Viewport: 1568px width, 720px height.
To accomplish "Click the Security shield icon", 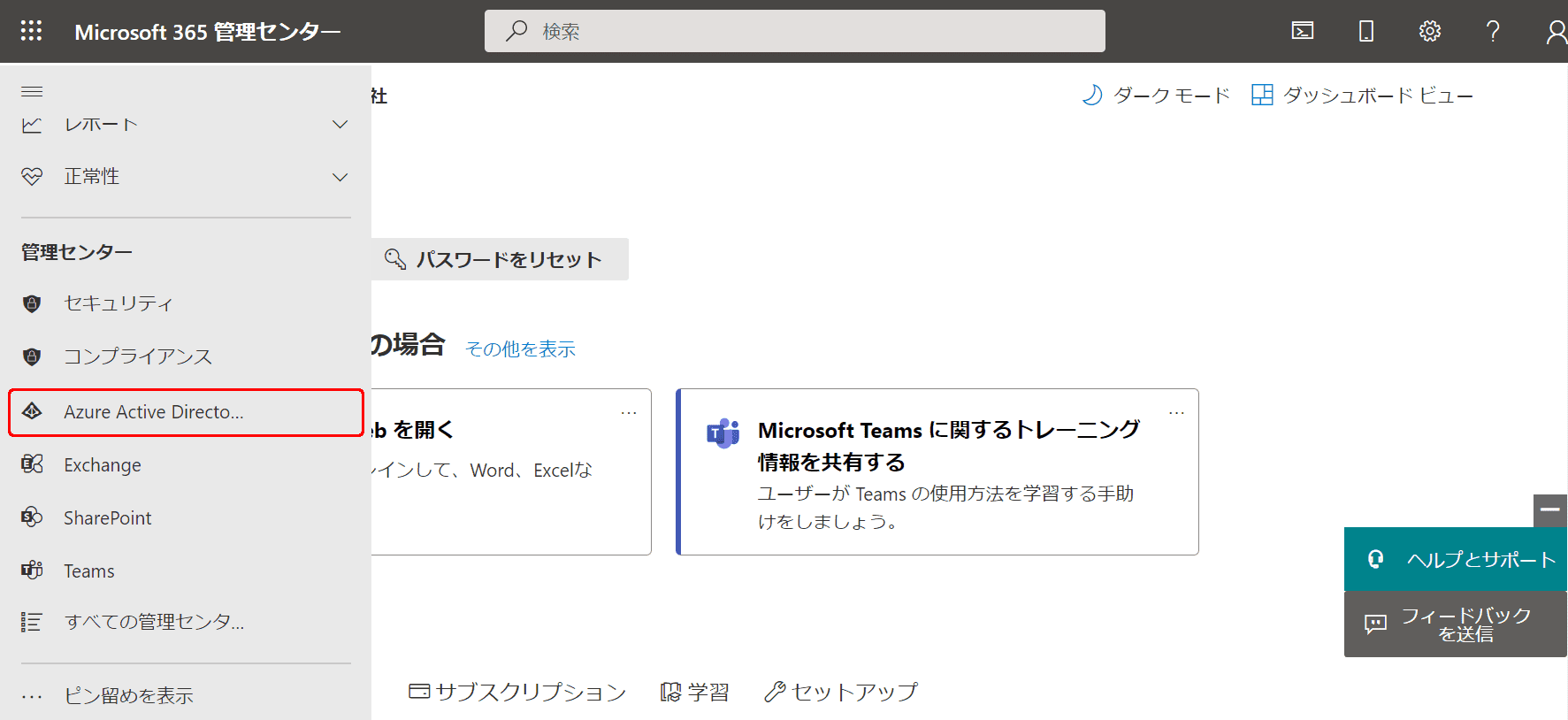I will (32, 303).
